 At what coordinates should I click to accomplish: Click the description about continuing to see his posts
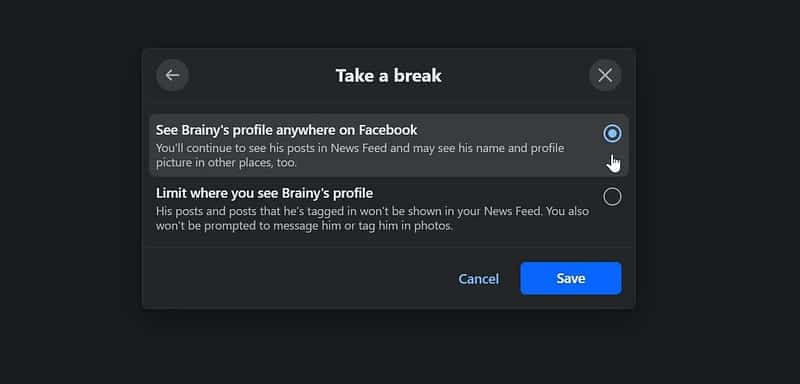pyautogui.click(x=360, y=156)
